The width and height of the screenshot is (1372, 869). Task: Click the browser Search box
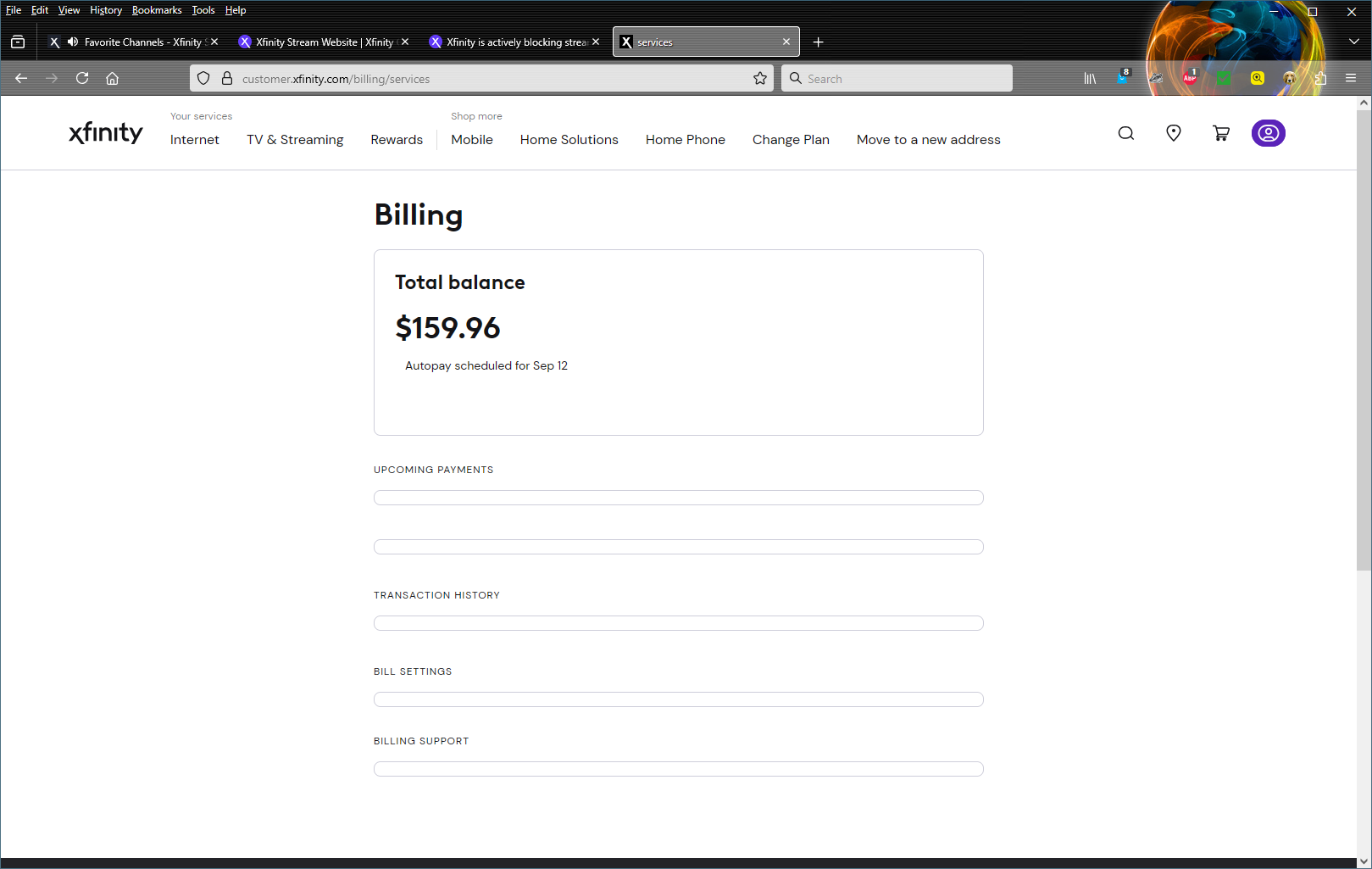tap(897, 78)
